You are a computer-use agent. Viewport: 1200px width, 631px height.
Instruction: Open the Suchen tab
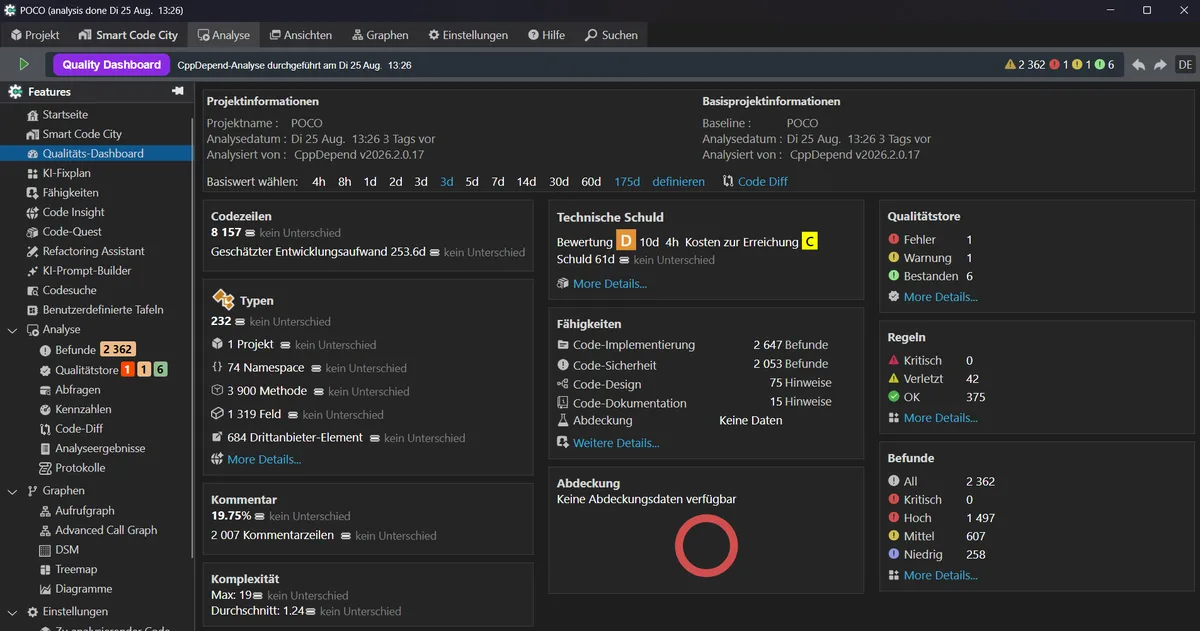coord(611,35)
